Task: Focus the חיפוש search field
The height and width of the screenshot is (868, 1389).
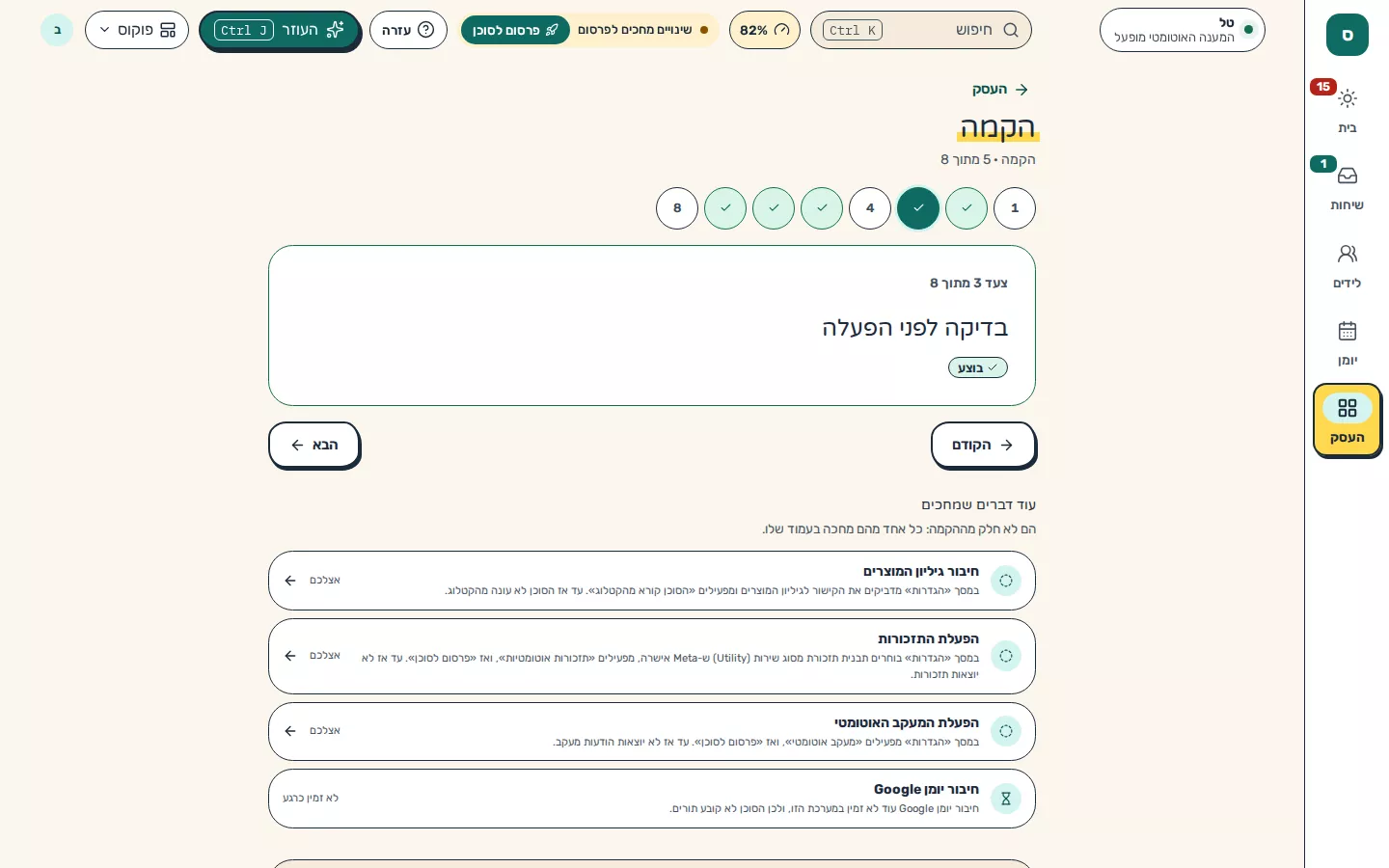Action: [x=921, y=30]
